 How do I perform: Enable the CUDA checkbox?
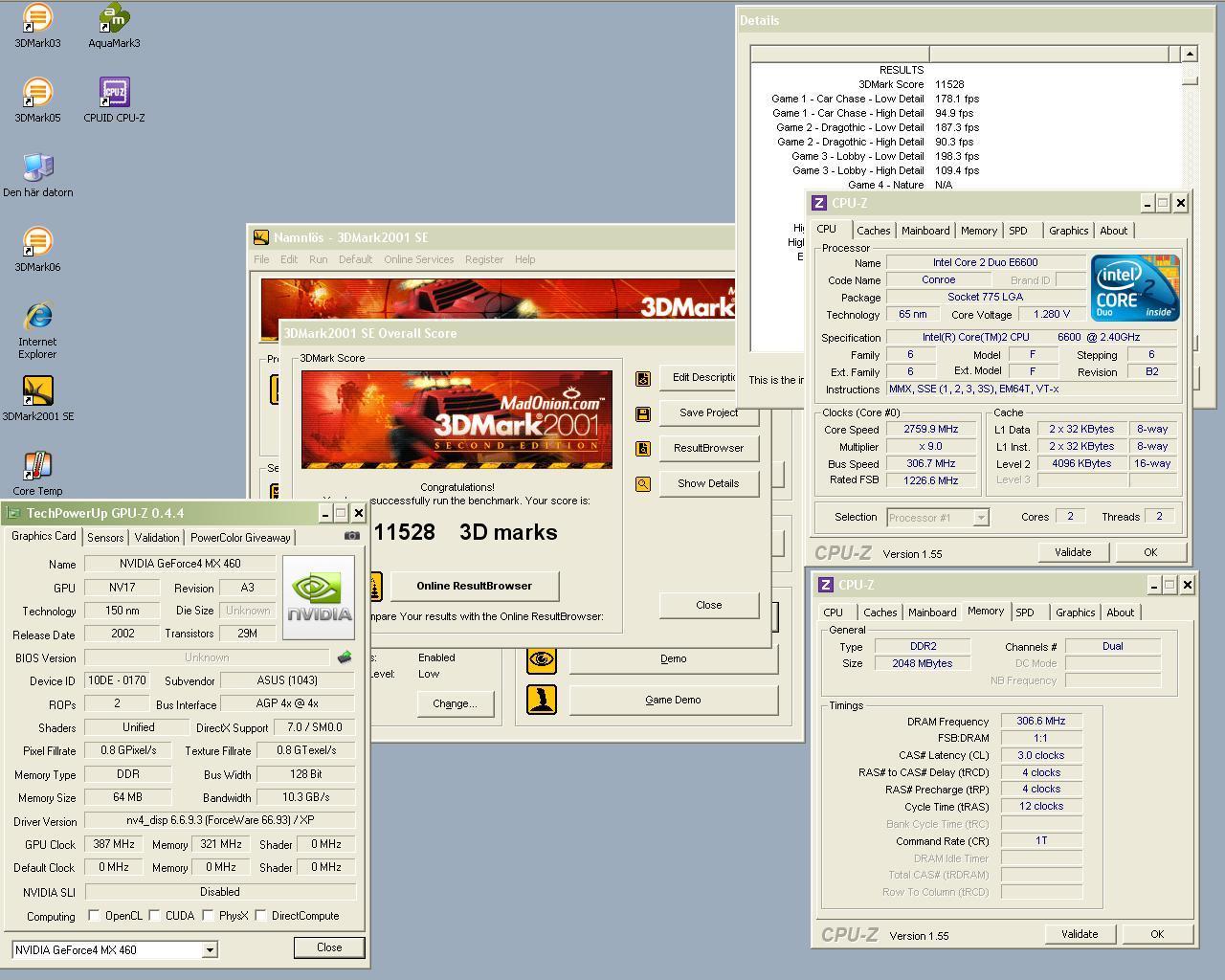pos(154,916)
